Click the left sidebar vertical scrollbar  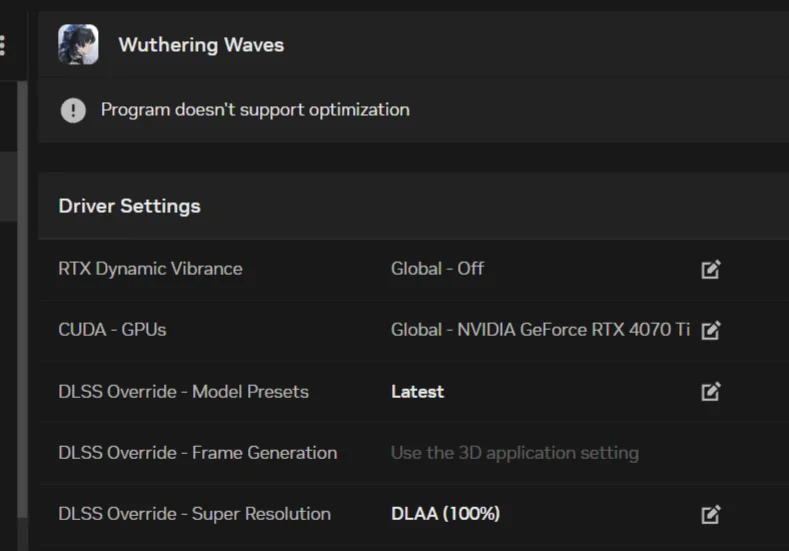tap(22, 299)
